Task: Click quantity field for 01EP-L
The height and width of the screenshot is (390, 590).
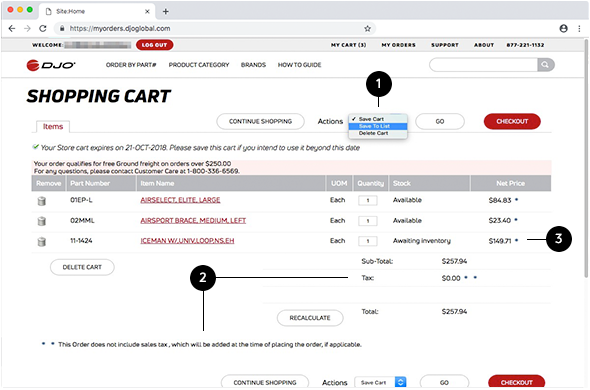Action: tap(368, 201)
